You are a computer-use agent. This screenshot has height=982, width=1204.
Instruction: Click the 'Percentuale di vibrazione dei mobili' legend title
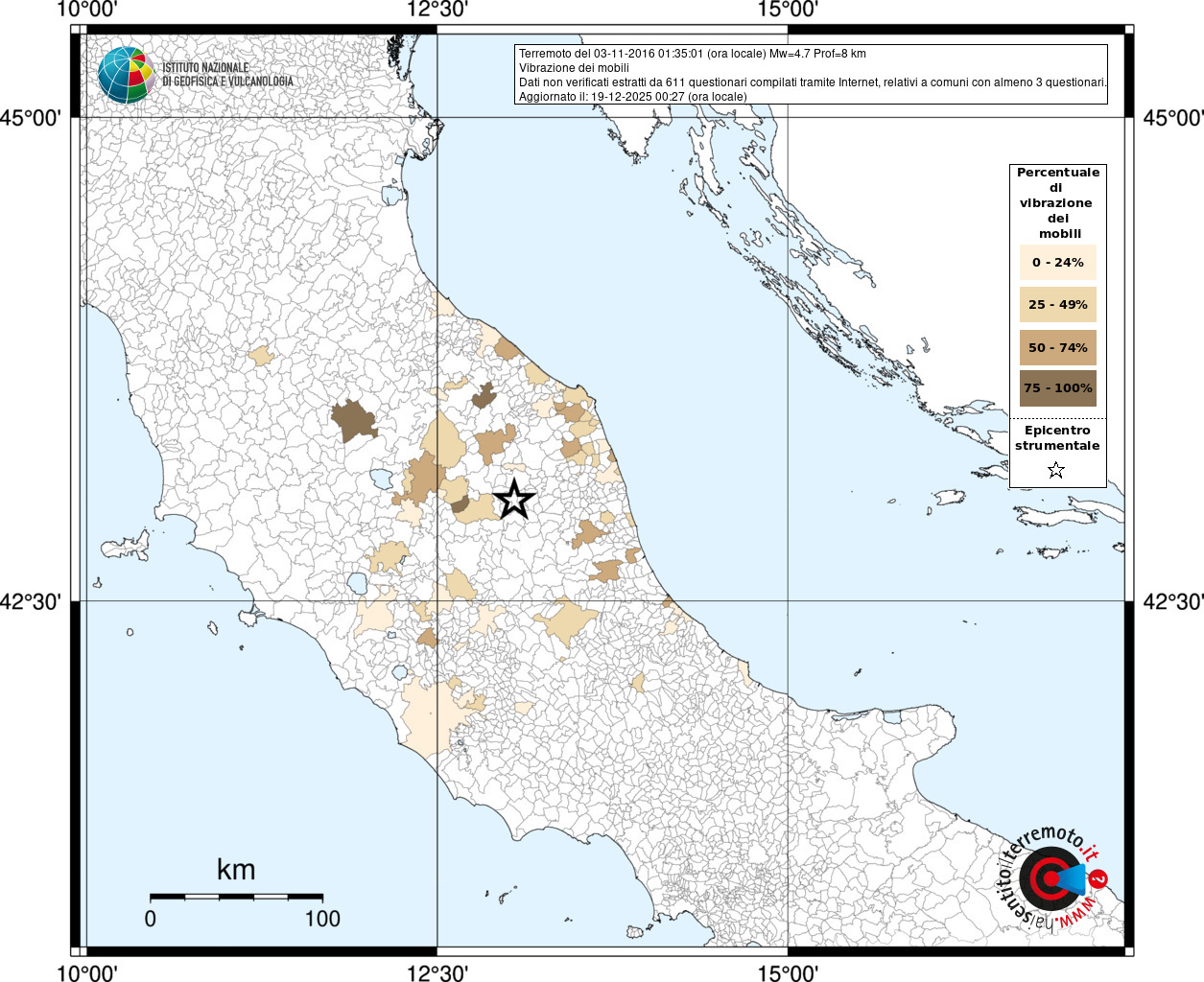pos(1057,203)
